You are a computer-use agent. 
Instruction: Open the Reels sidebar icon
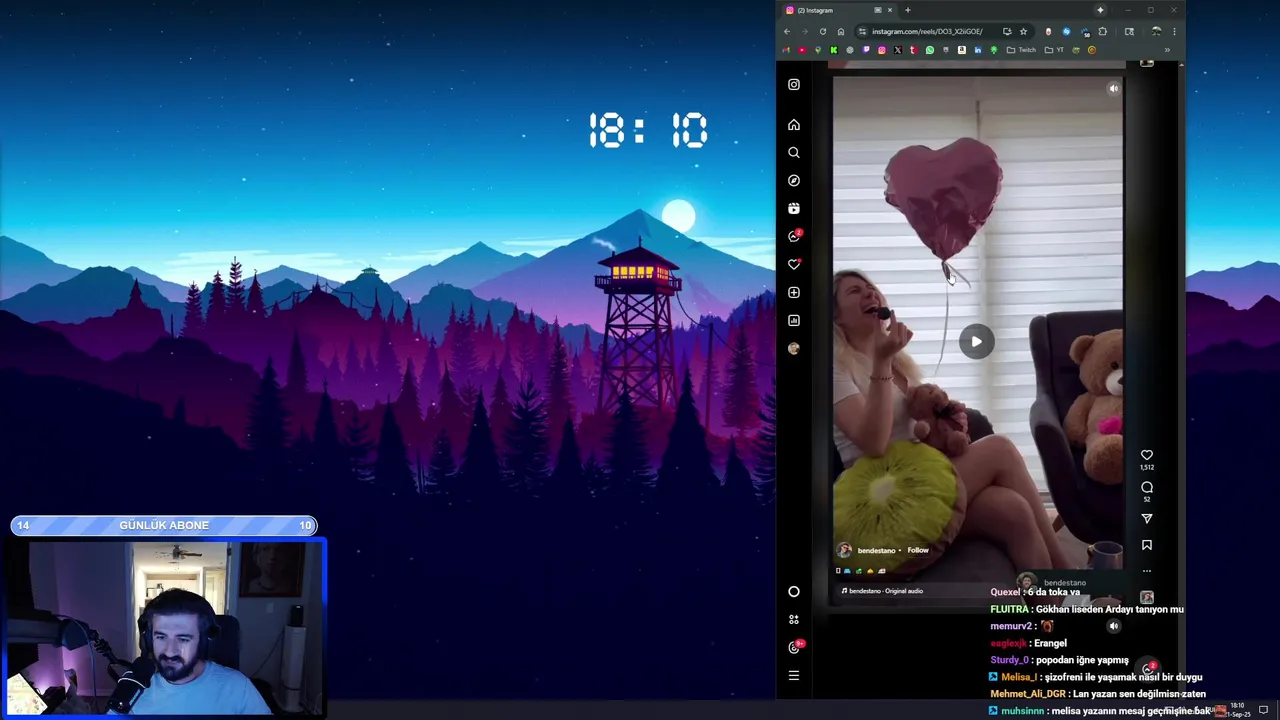[x=794, y=209]
